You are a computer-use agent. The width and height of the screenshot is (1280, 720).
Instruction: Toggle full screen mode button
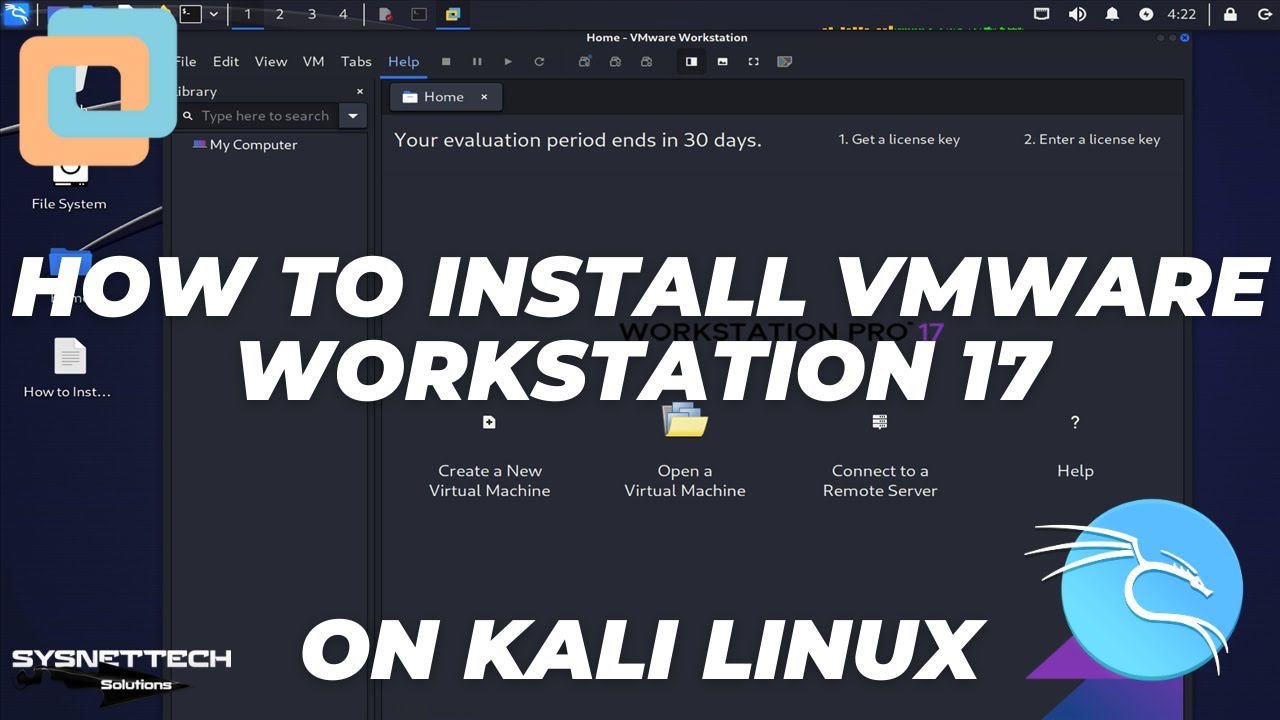pos(753,61)
